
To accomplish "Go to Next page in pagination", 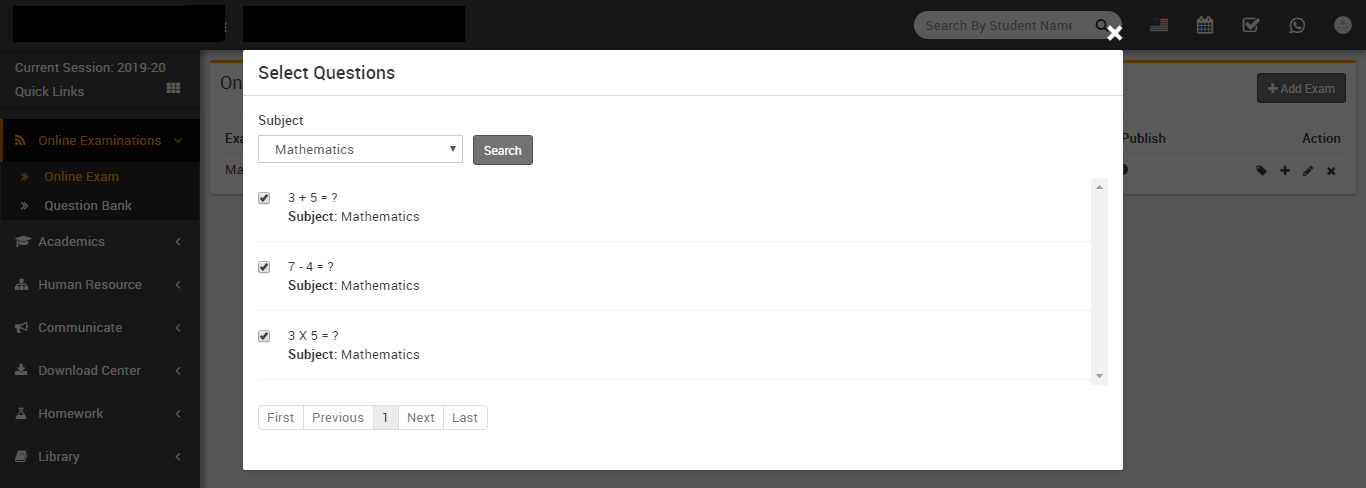I will tap(421, 417).
